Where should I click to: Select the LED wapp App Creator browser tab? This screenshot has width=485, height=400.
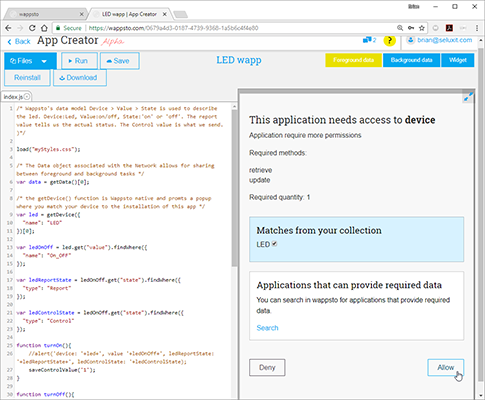click(x=130, y=14)
